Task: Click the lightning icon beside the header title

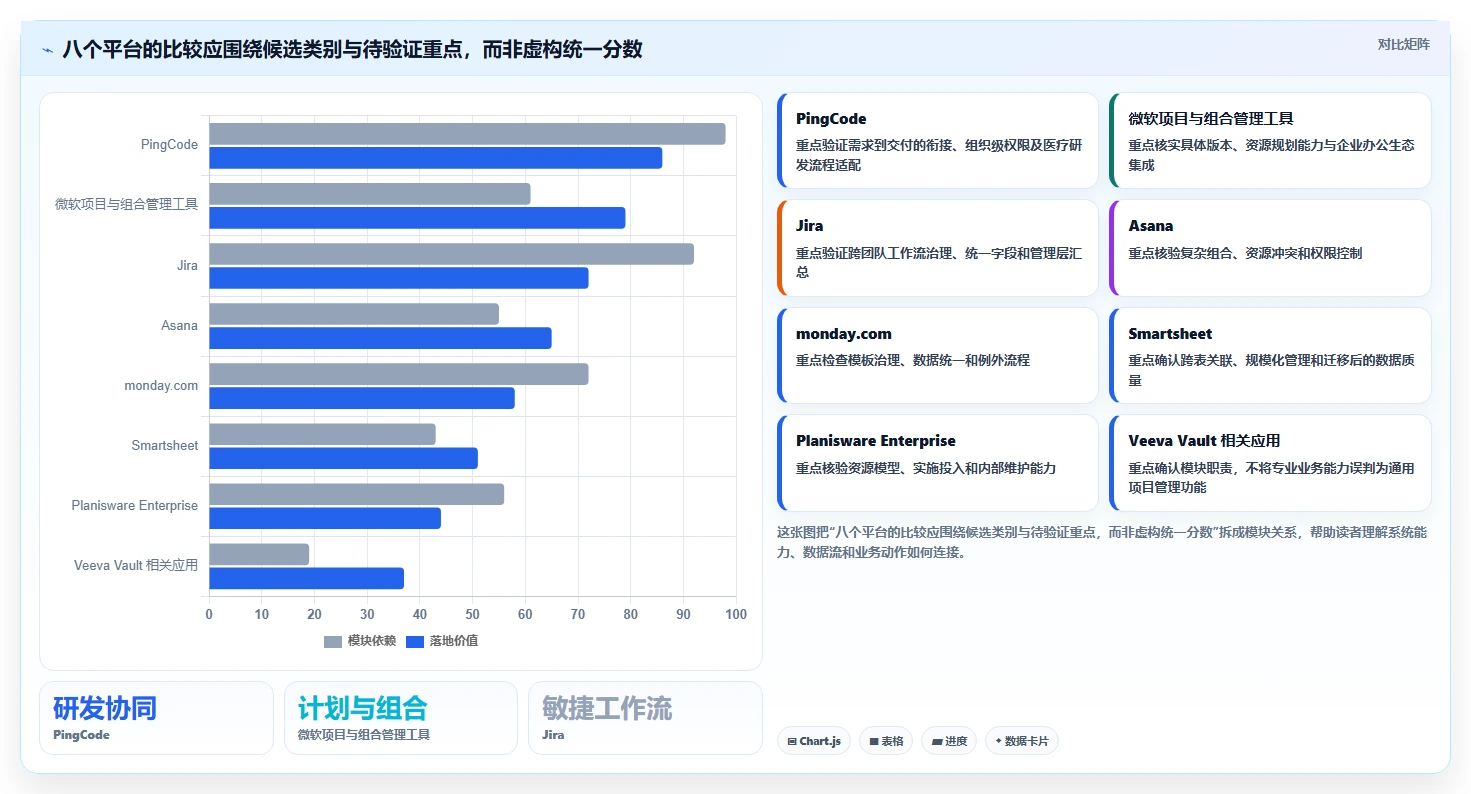Action: click(x=47, y=50)
